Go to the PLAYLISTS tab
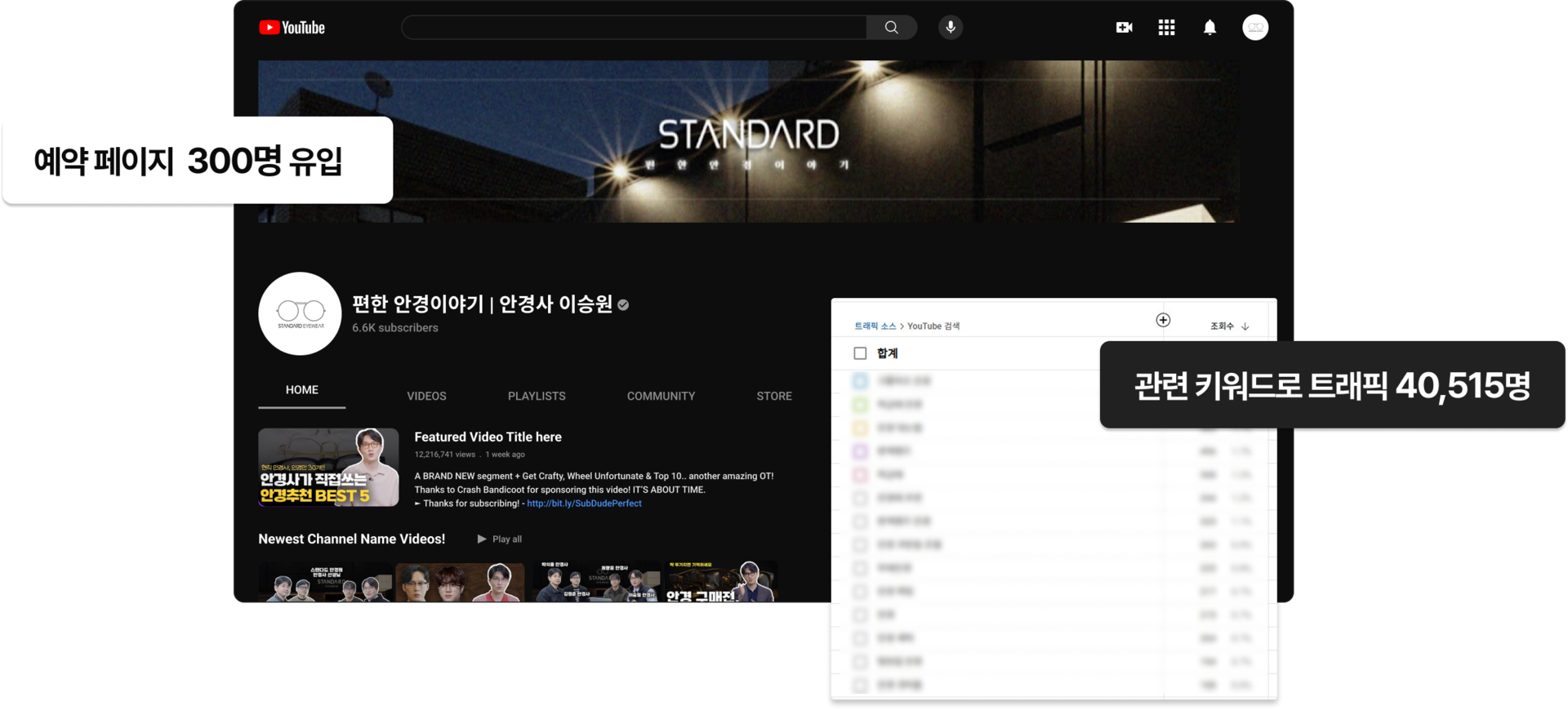 click(537, 396)
